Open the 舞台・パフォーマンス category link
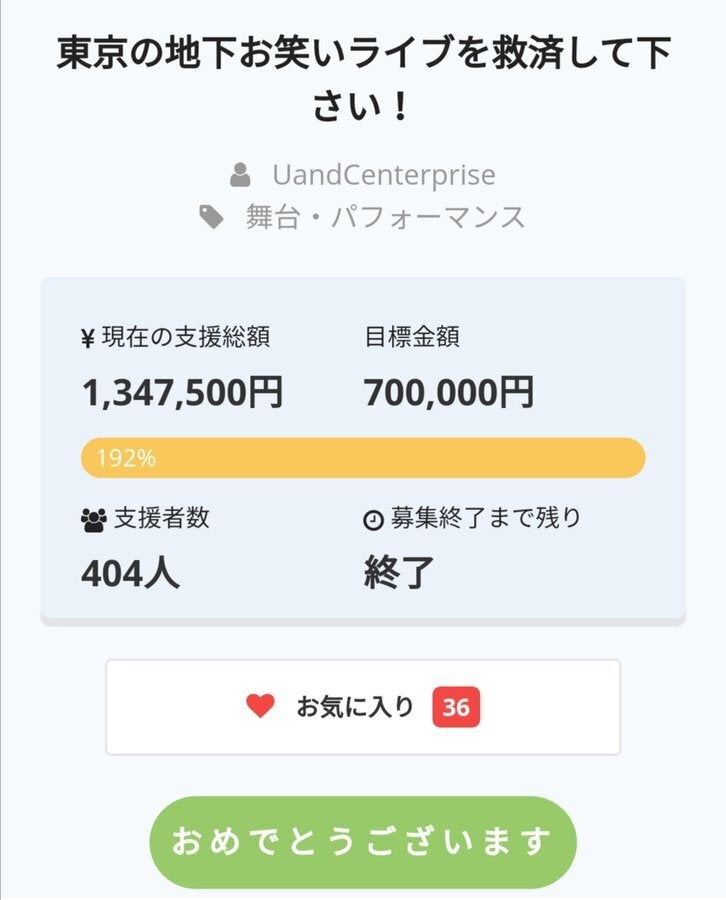The width and height of the screenshot is (726, 900). tap(385, 217)
